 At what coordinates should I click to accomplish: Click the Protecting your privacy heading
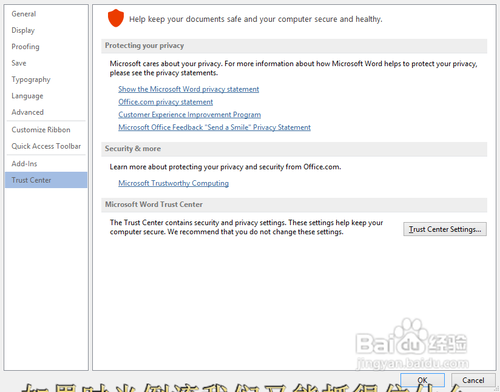coord(144,46)
